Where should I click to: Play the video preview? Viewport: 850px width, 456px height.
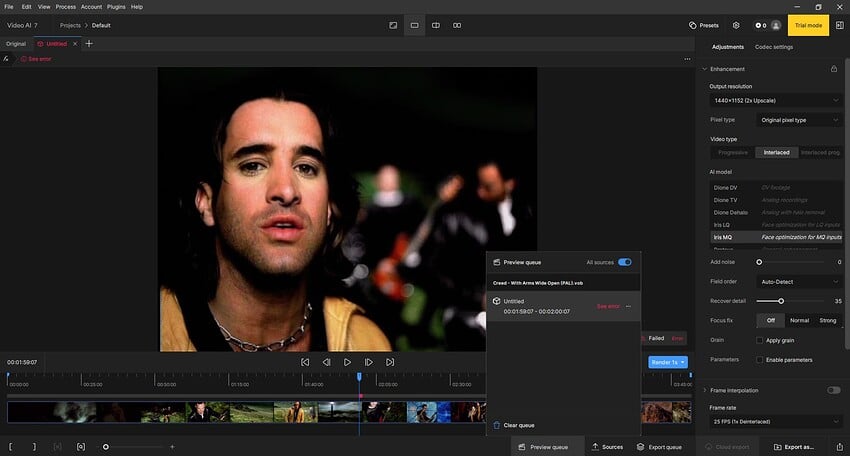pyautogui.click(x=347, y=362)
